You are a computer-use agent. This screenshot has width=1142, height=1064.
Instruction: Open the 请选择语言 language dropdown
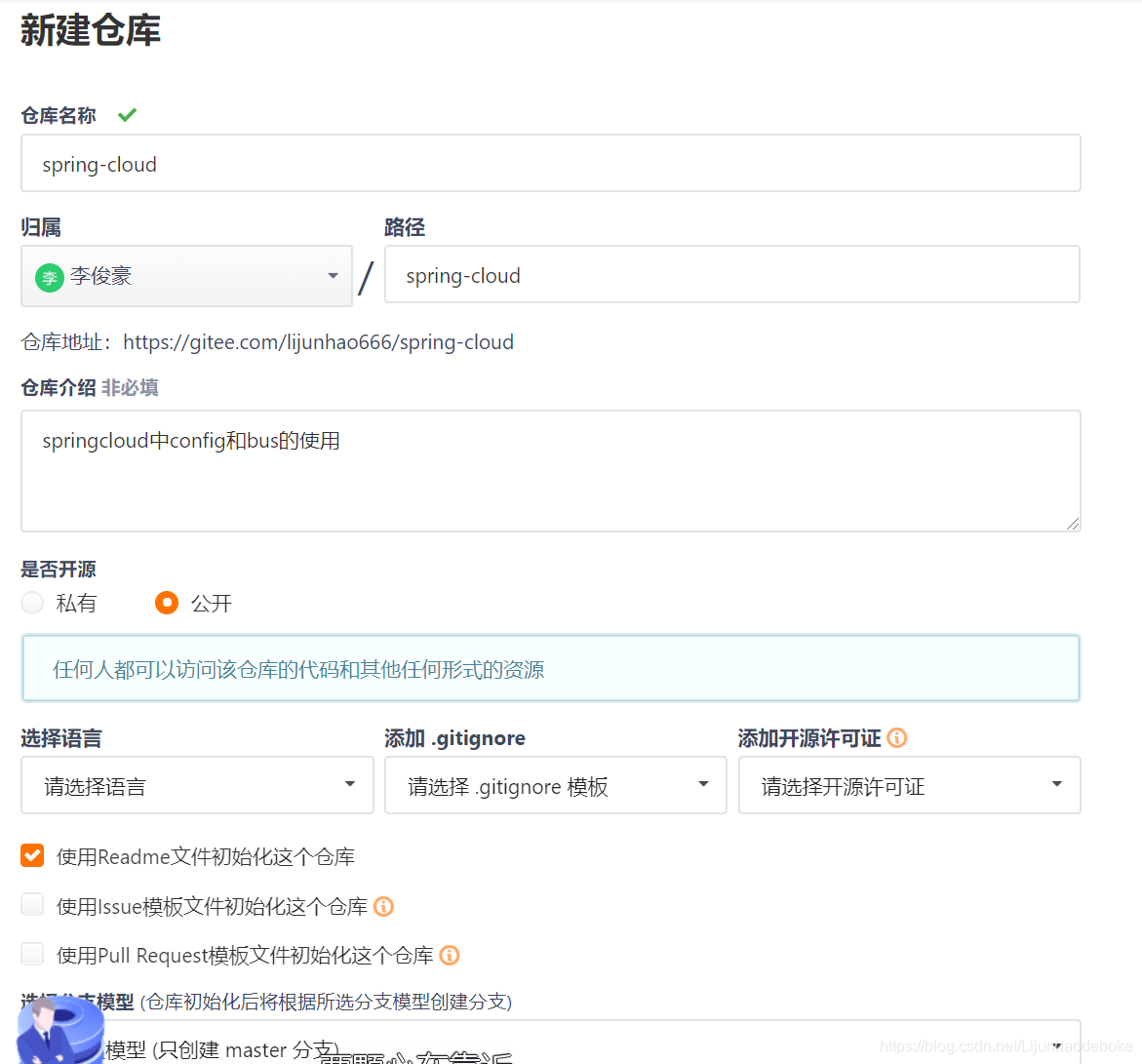[x=197, y=785]
